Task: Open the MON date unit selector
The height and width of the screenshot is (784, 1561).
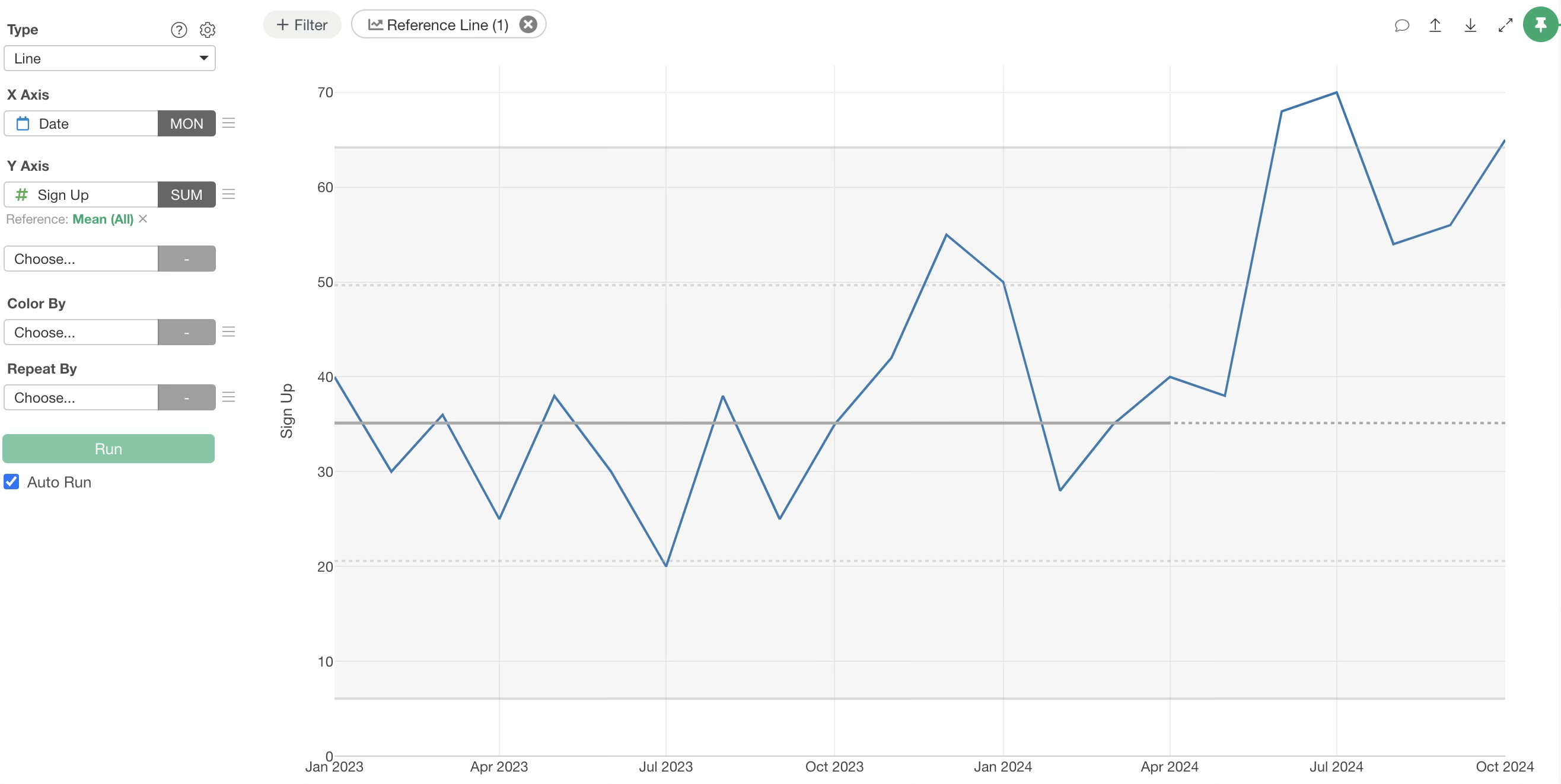Action: [x=186, y=123]
